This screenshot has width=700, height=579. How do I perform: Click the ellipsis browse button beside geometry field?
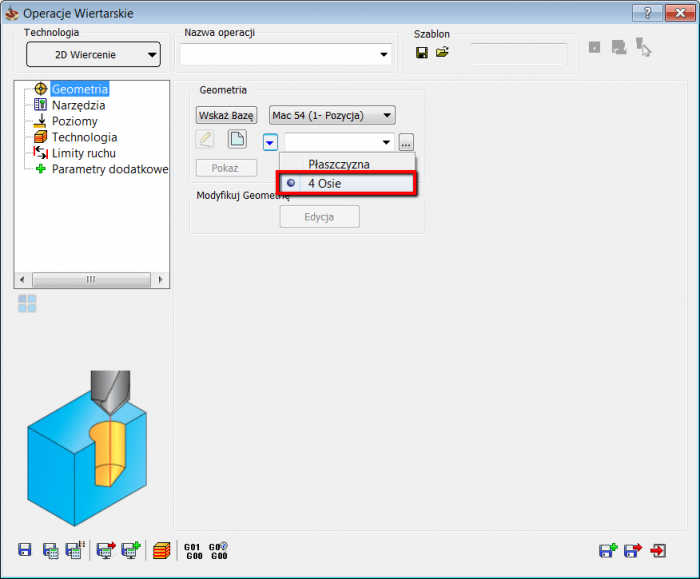click(x=406, y=142)
